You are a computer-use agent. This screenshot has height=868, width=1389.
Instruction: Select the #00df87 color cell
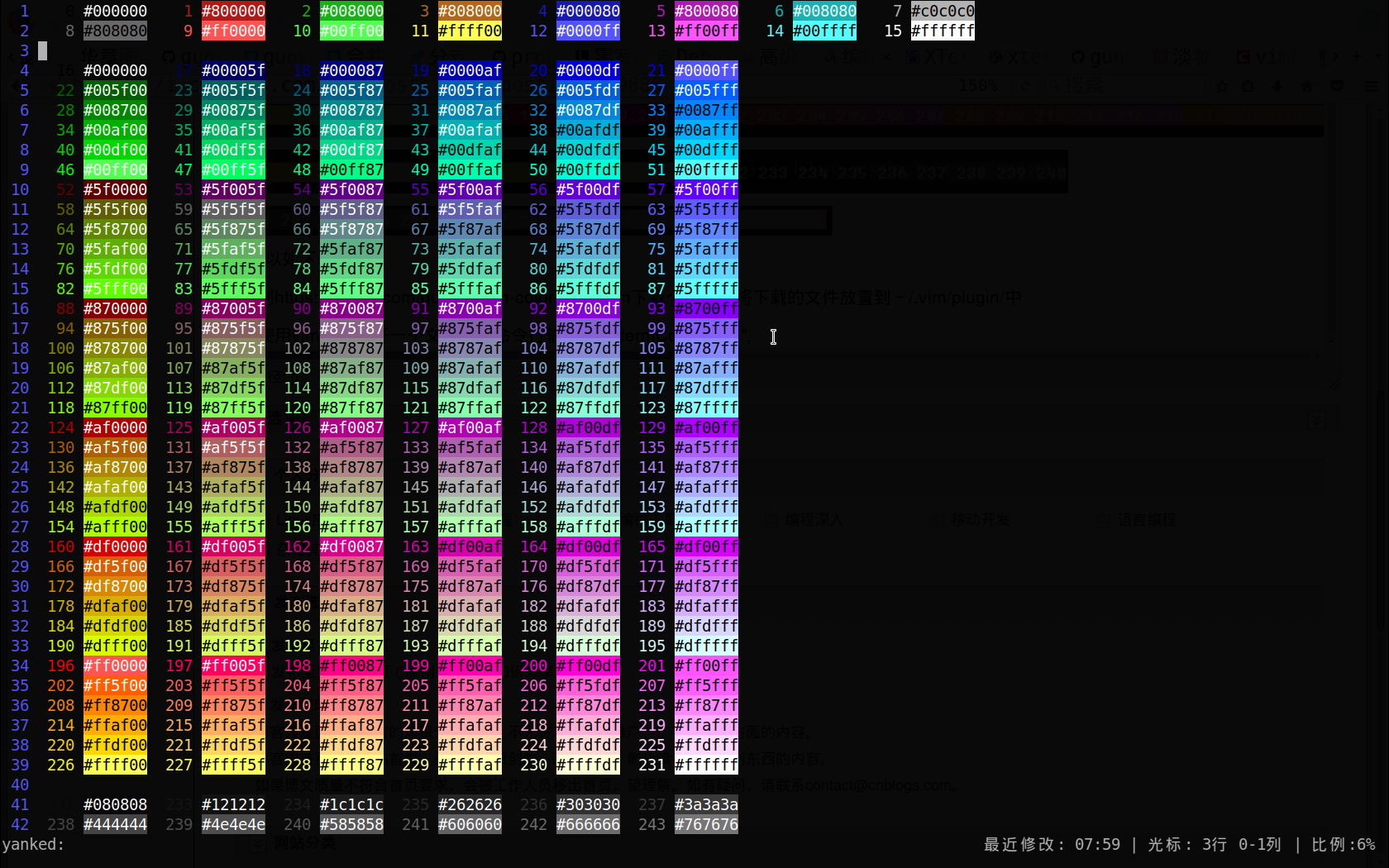point(351,150)
